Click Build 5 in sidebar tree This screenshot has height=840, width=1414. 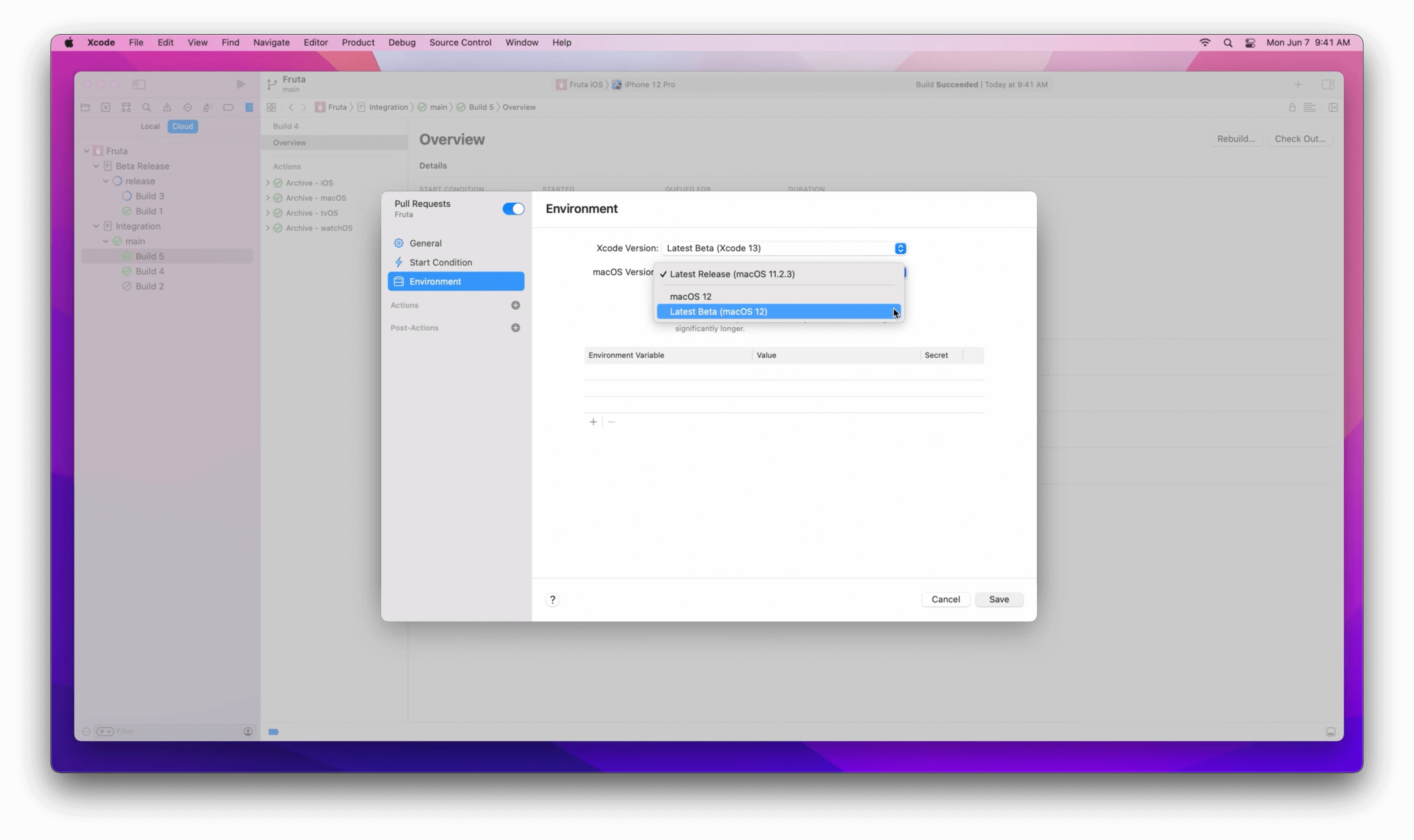click(x=149, y=256)
